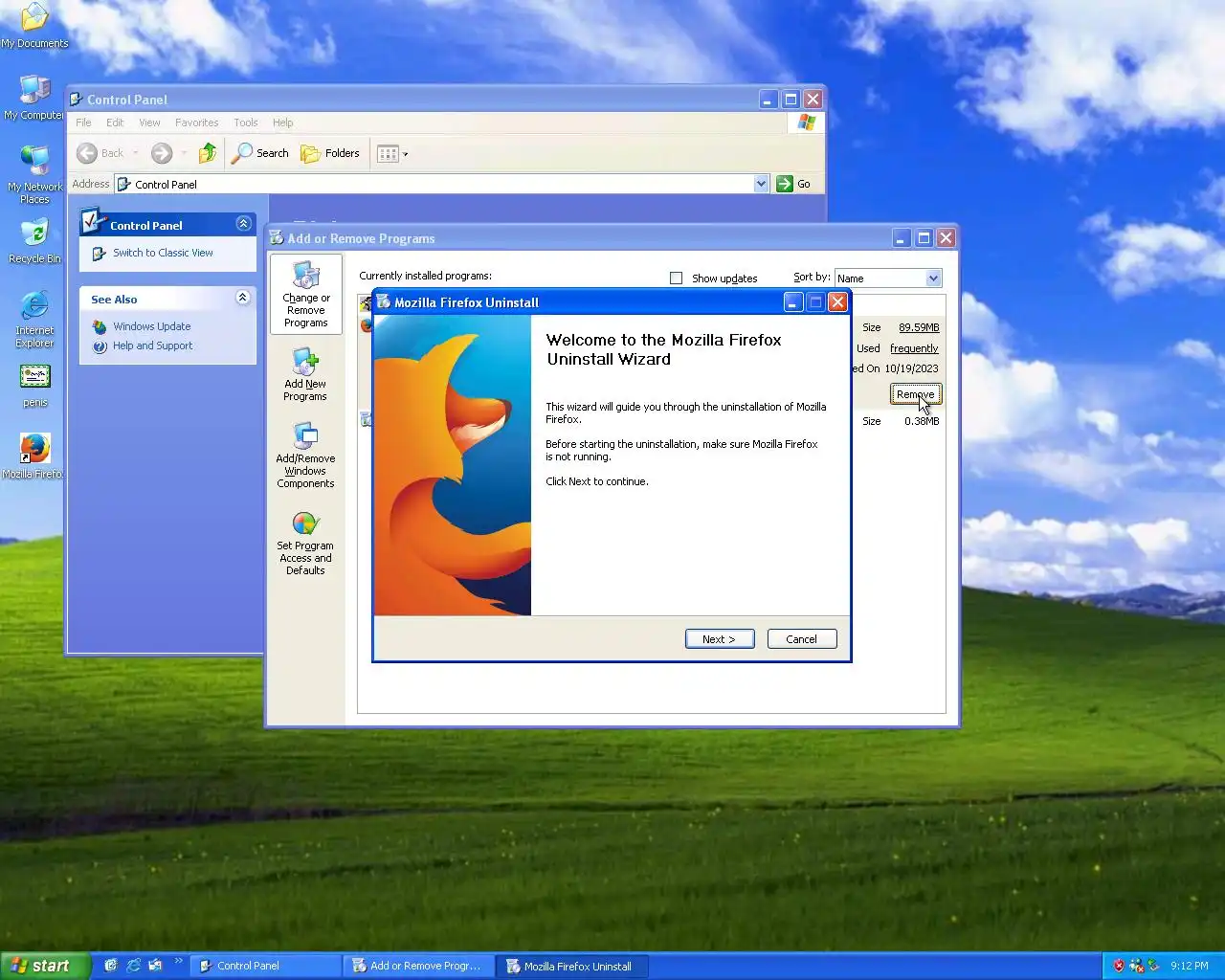This screenshot has height=980, width=1225.
Task: Click the third quick launch icon
Action: coord(155,966)
